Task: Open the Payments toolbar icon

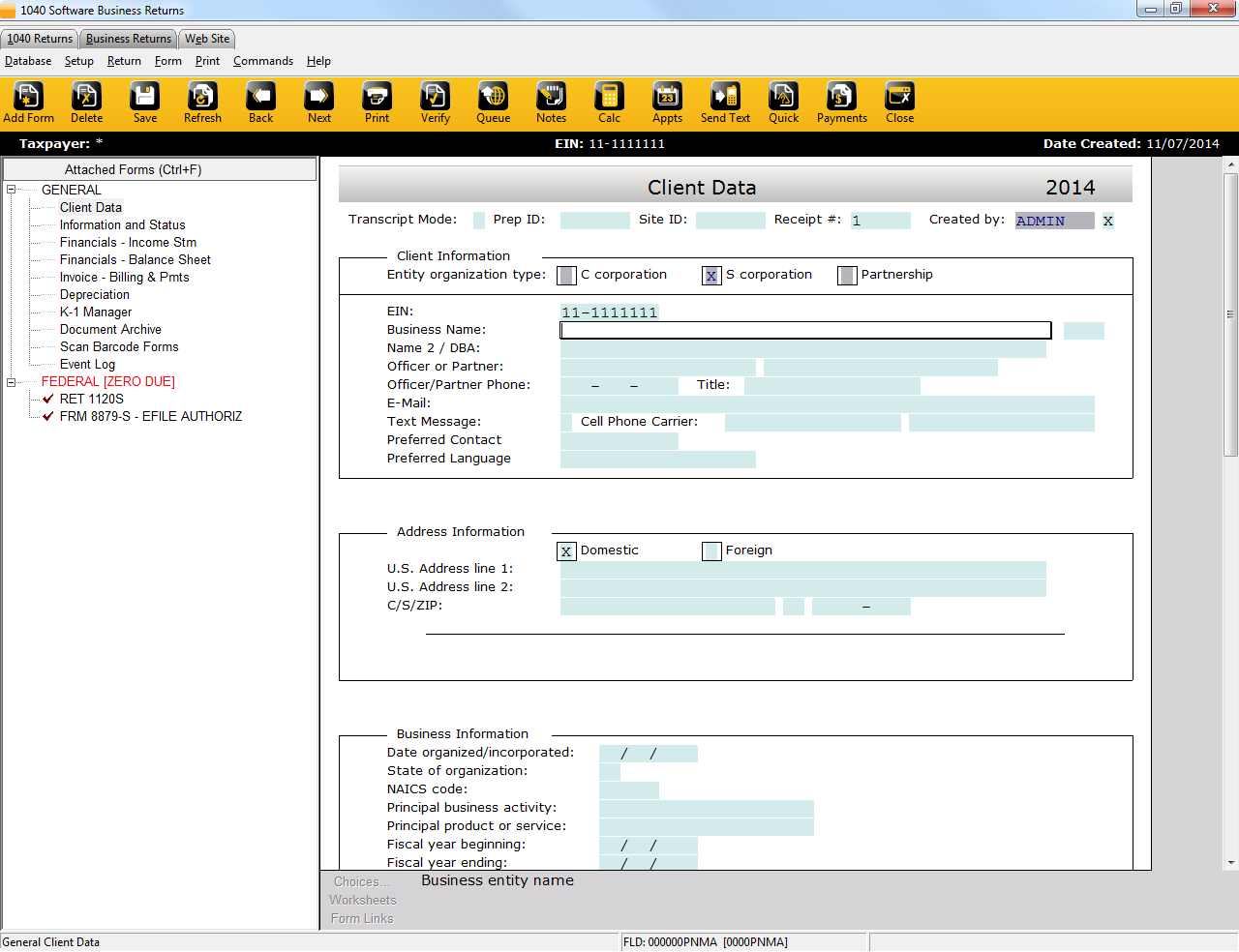Action: [x=841, y=97]
